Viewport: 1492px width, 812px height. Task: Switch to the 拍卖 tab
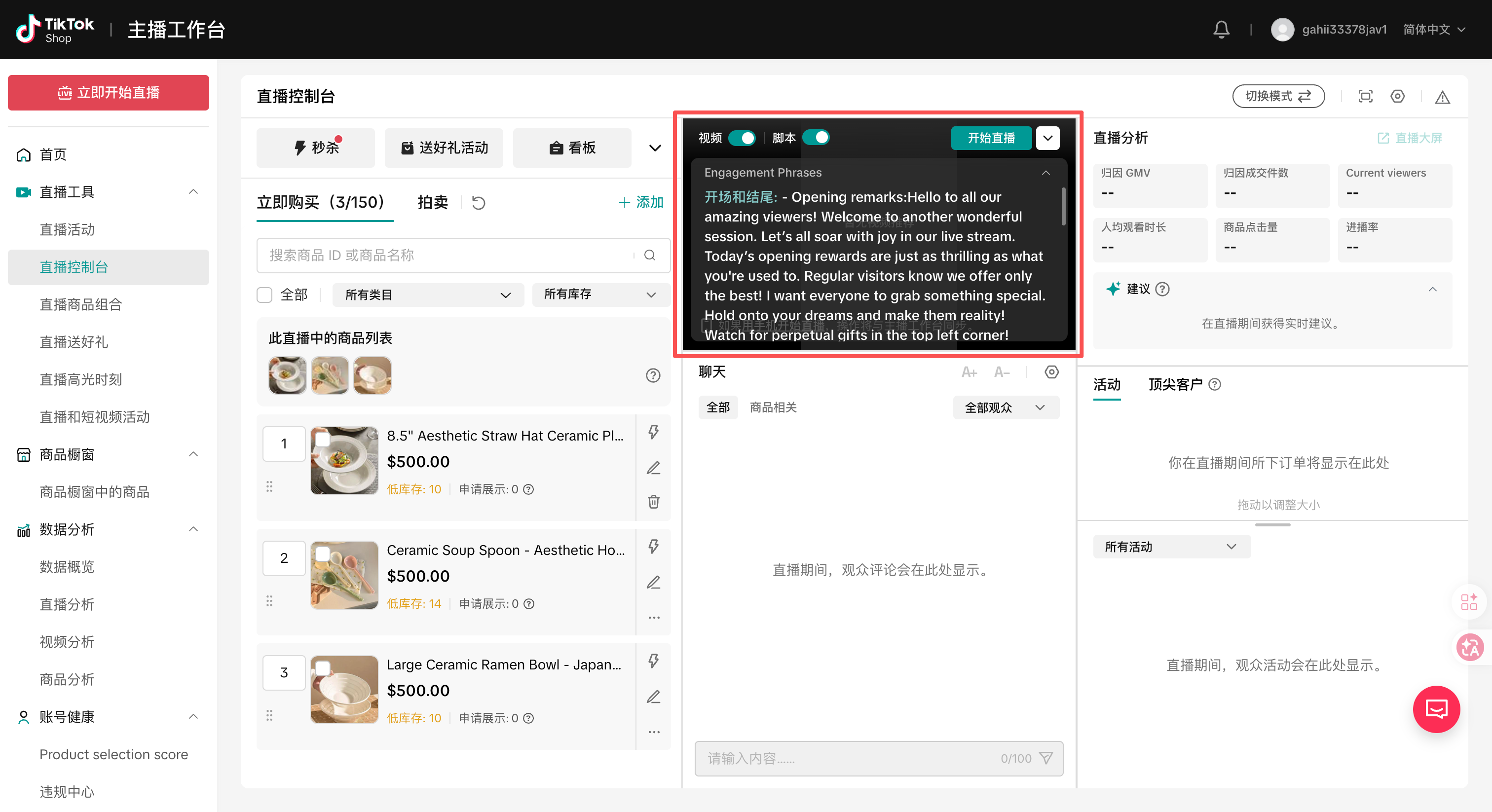[x=433, y=202]
